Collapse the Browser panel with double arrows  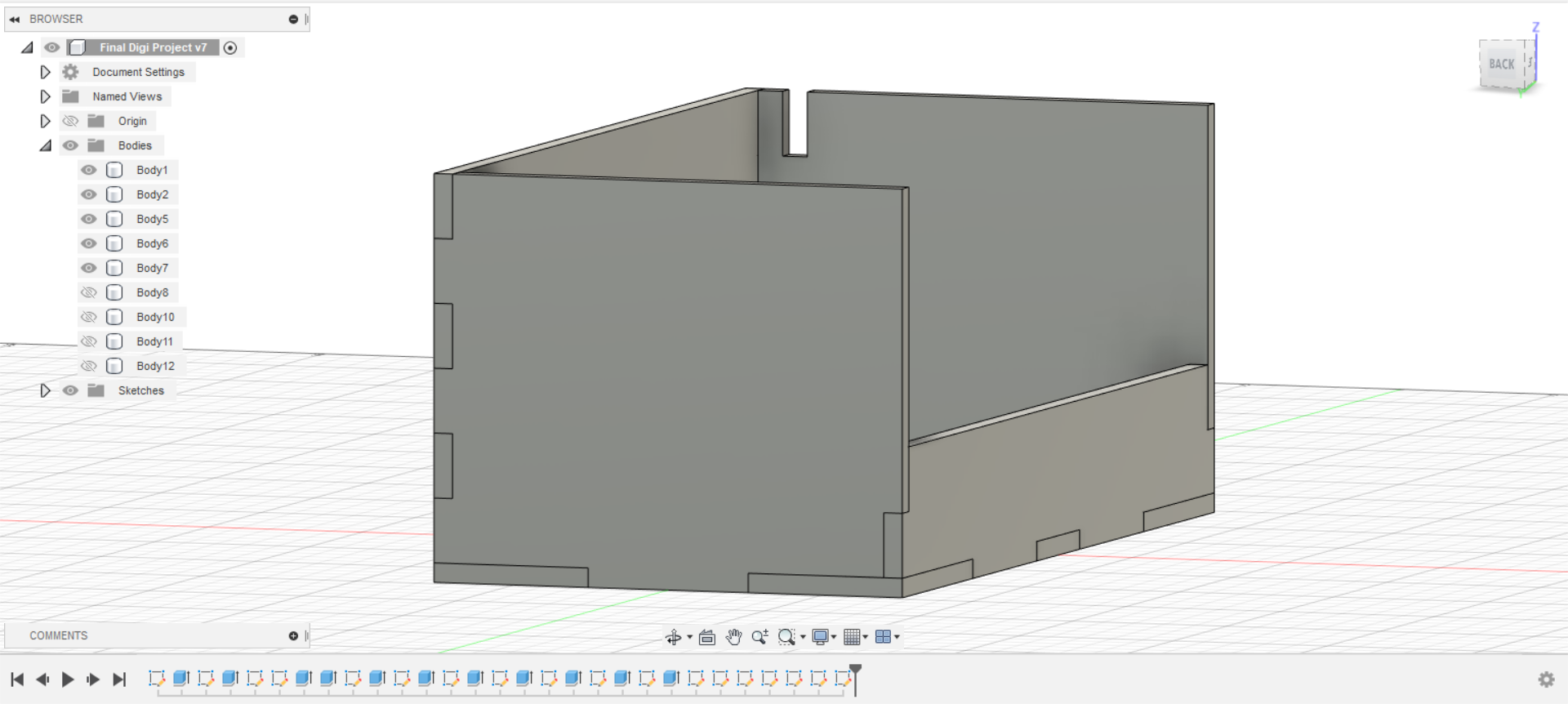pyautogui.click(x=15, y=19)
